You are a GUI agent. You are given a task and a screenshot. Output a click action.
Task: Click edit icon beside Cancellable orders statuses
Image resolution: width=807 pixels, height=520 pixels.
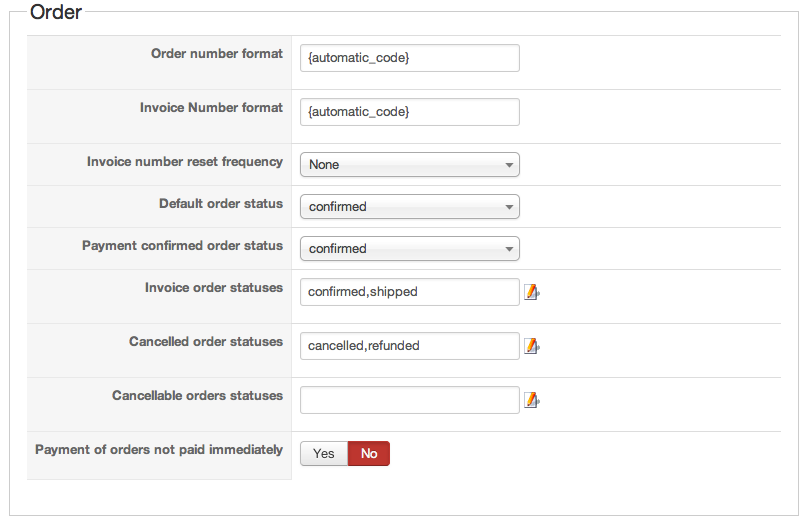[x=532, y=400]
